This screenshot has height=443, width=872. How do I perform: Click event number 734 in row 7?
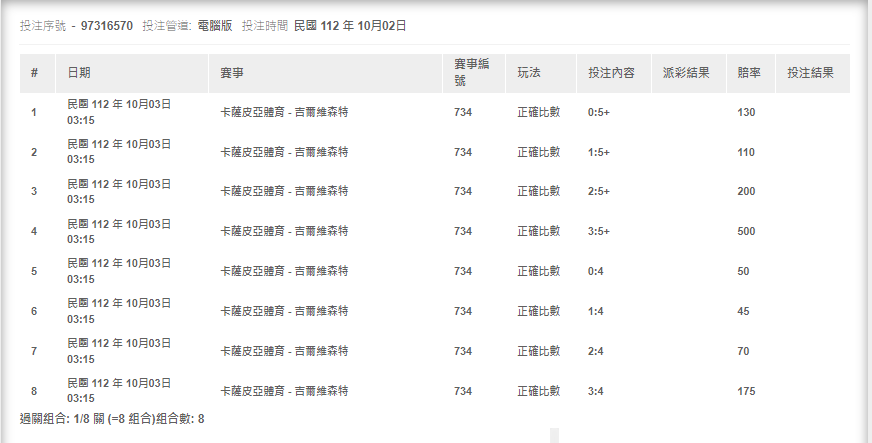463,351
